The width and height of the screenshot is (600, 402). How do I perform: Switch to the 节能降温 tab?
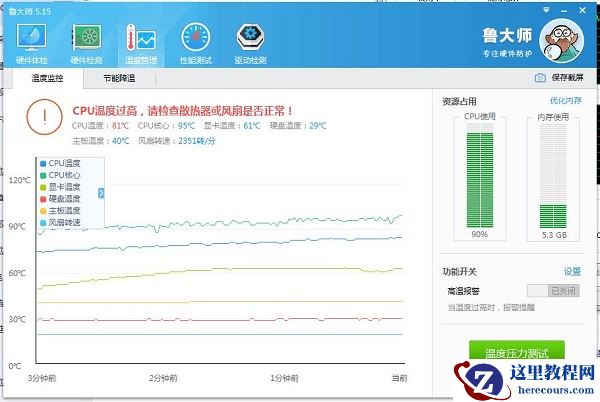pos(119,78)
